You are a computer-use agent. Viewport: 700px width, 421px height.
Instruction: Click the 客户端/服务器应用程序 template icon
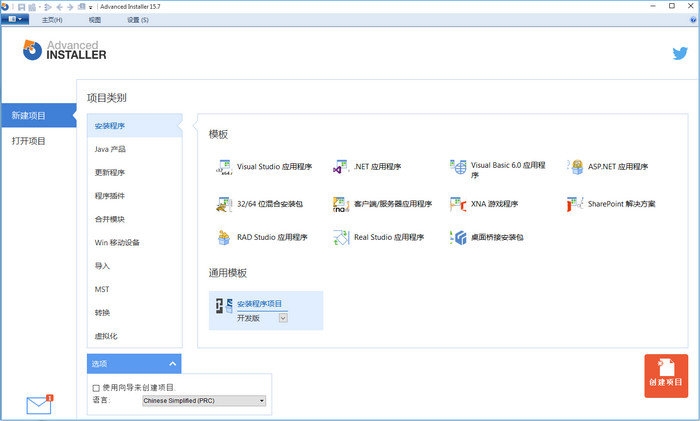[341, 204]
